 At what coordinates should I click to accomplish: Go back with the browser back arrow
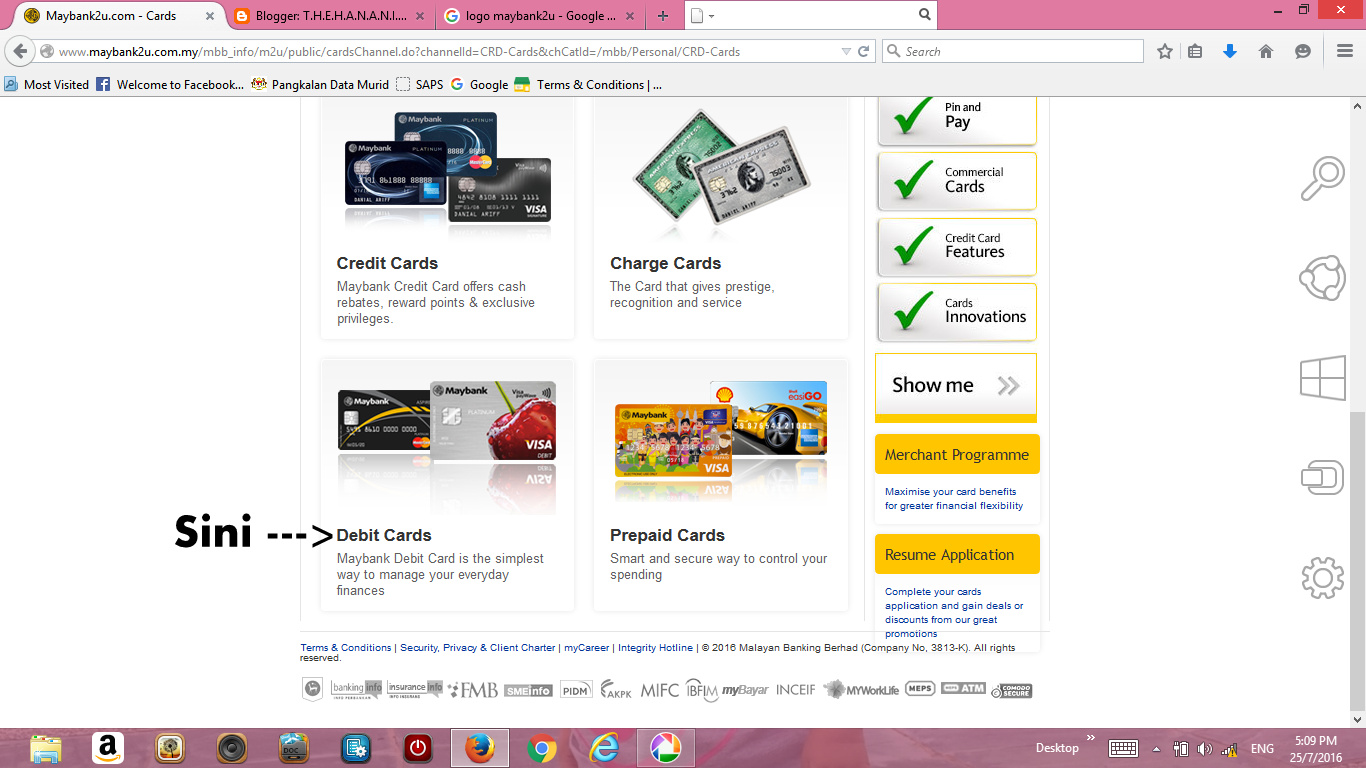20,51
